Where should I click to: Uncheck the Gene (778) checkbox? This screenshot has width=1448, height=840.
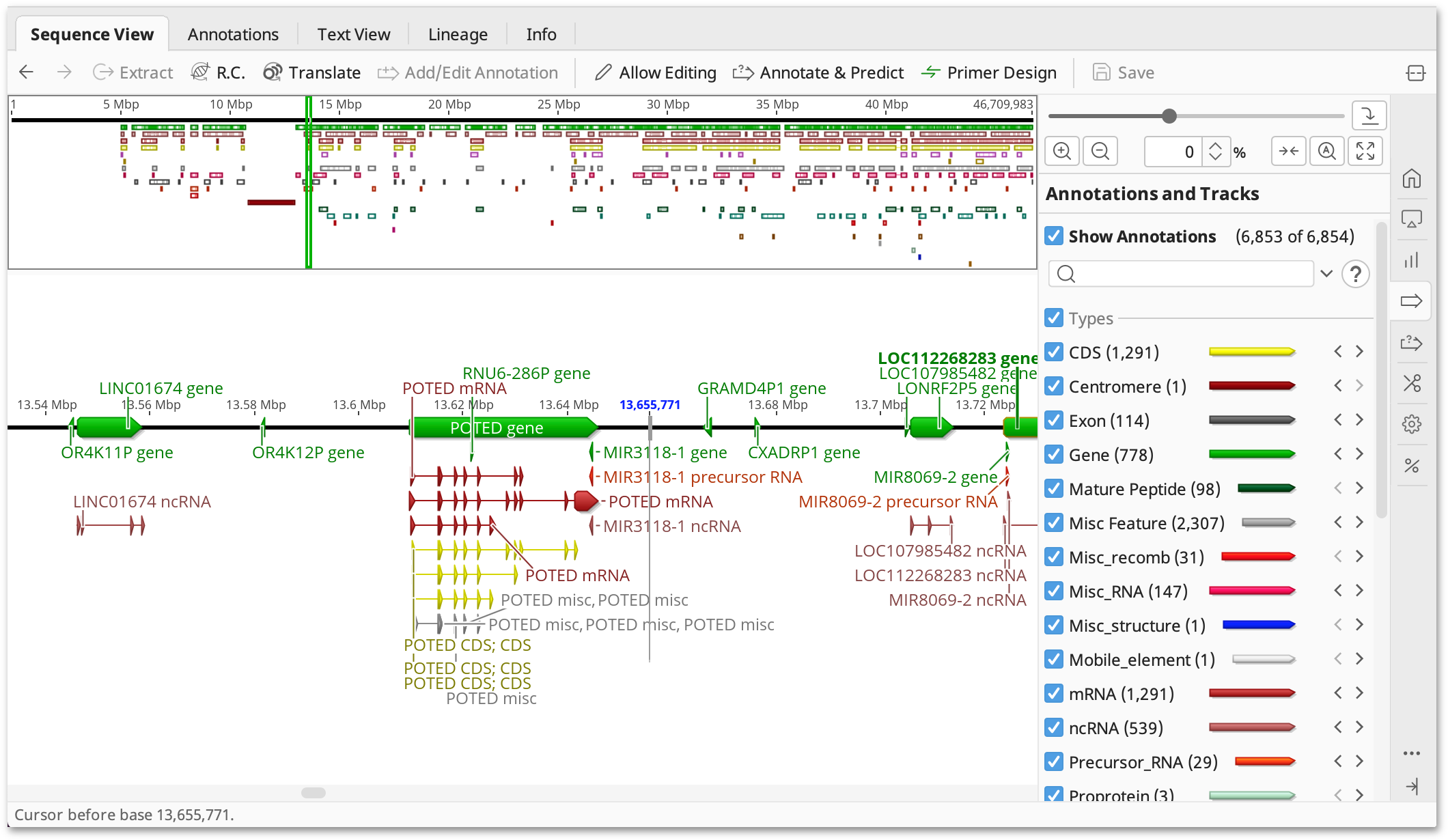[x=1054, y=454]
